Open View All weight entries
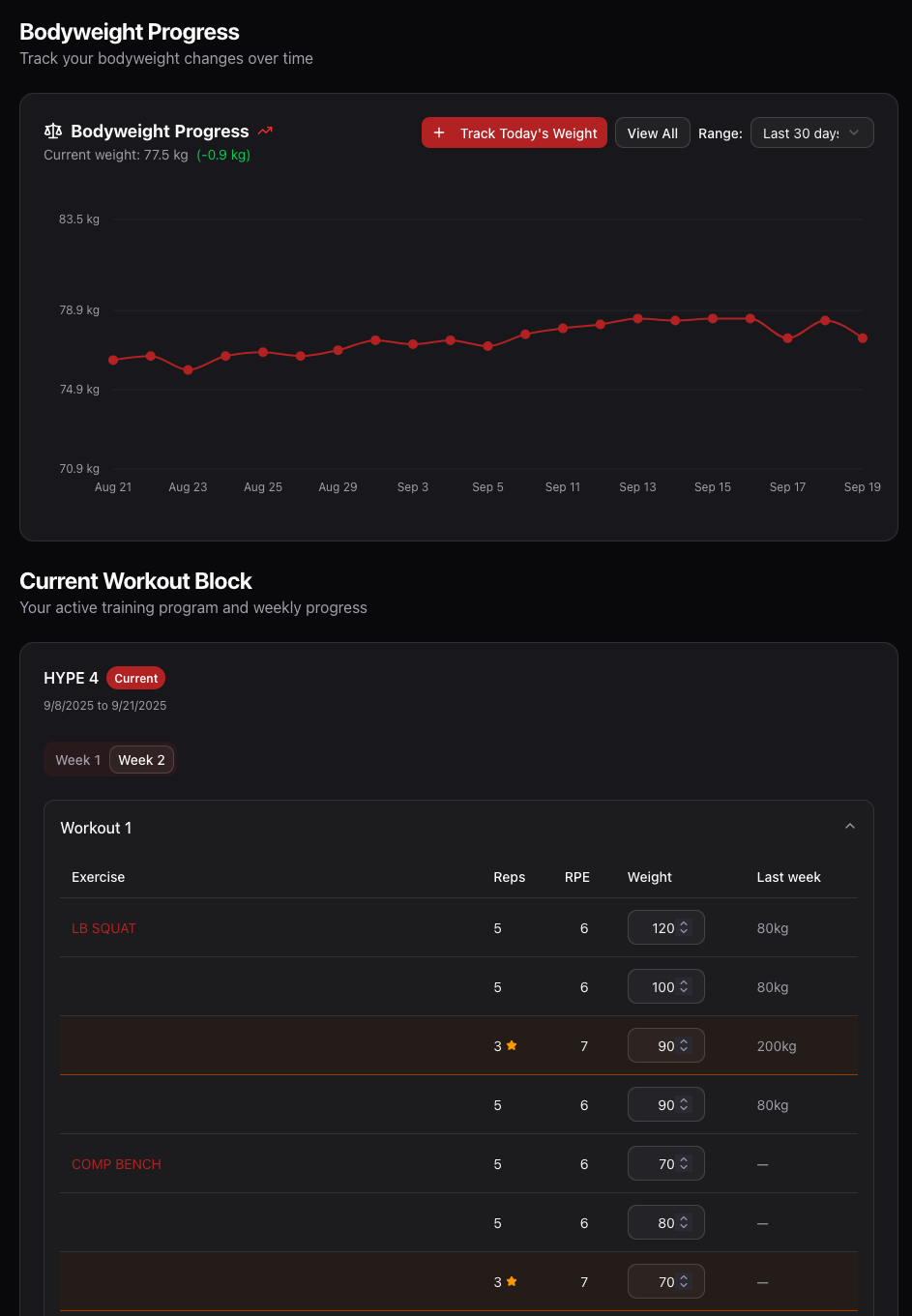Image resolution: width=912 pixels, height=1316 pixels. pos(652,132)
